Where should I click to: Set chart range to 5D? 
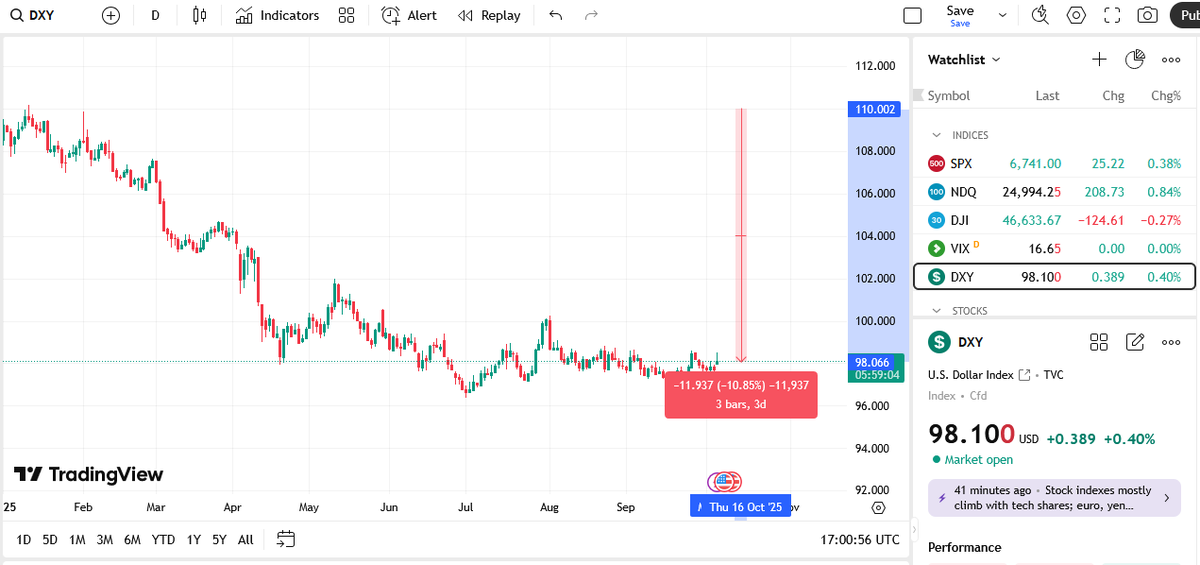point(51,540)
